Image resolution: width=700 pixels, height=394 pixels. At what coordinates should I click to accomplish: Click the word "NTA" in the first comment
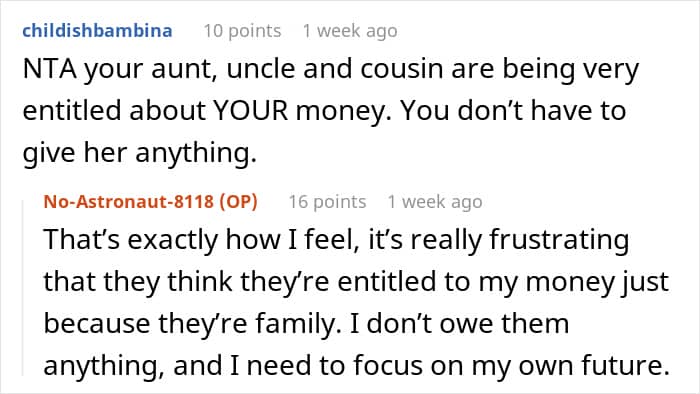50,70
